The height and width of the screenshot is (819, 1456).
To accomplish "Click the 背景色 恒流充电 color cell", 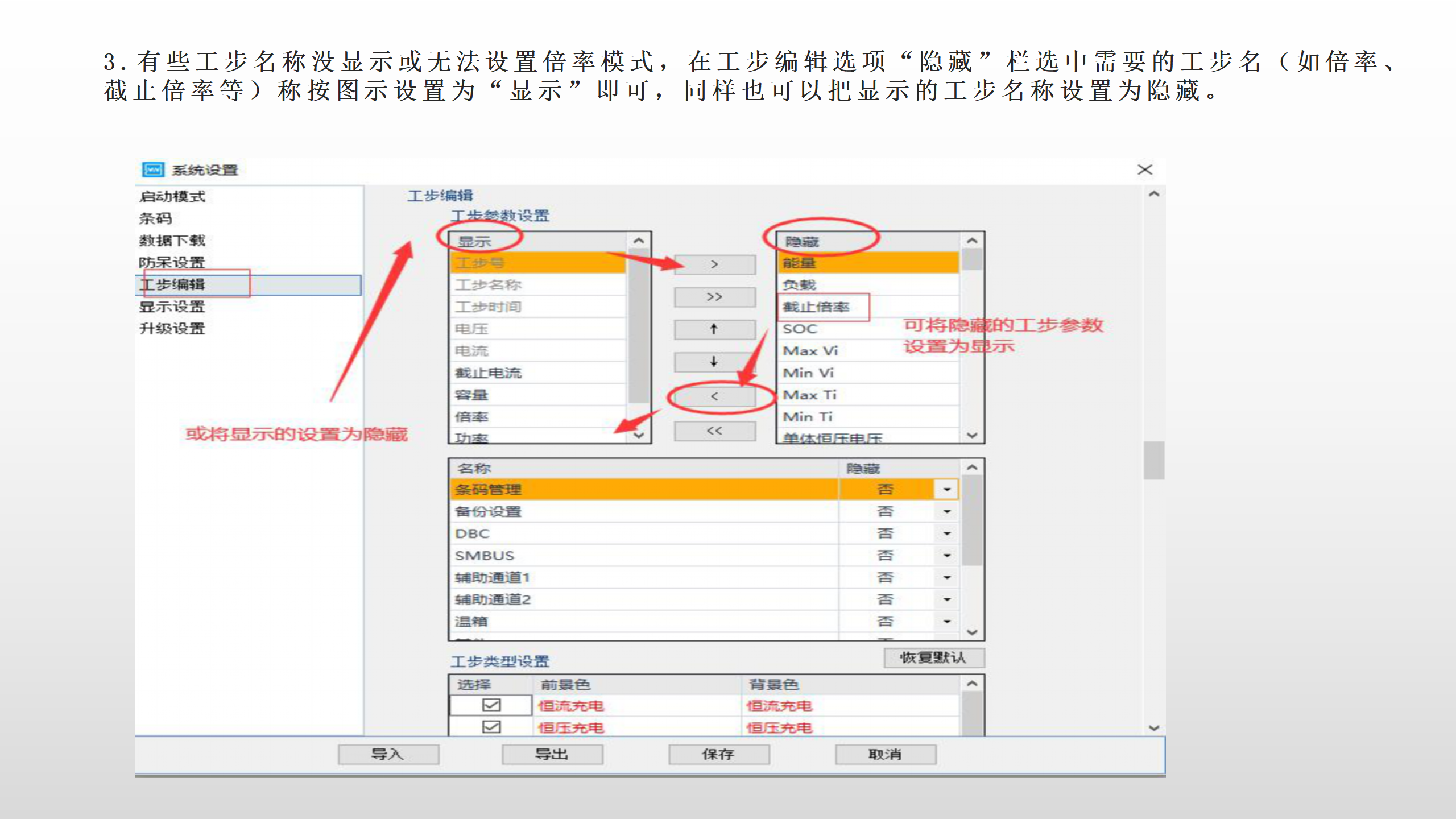I will click(x=850, y=706).
